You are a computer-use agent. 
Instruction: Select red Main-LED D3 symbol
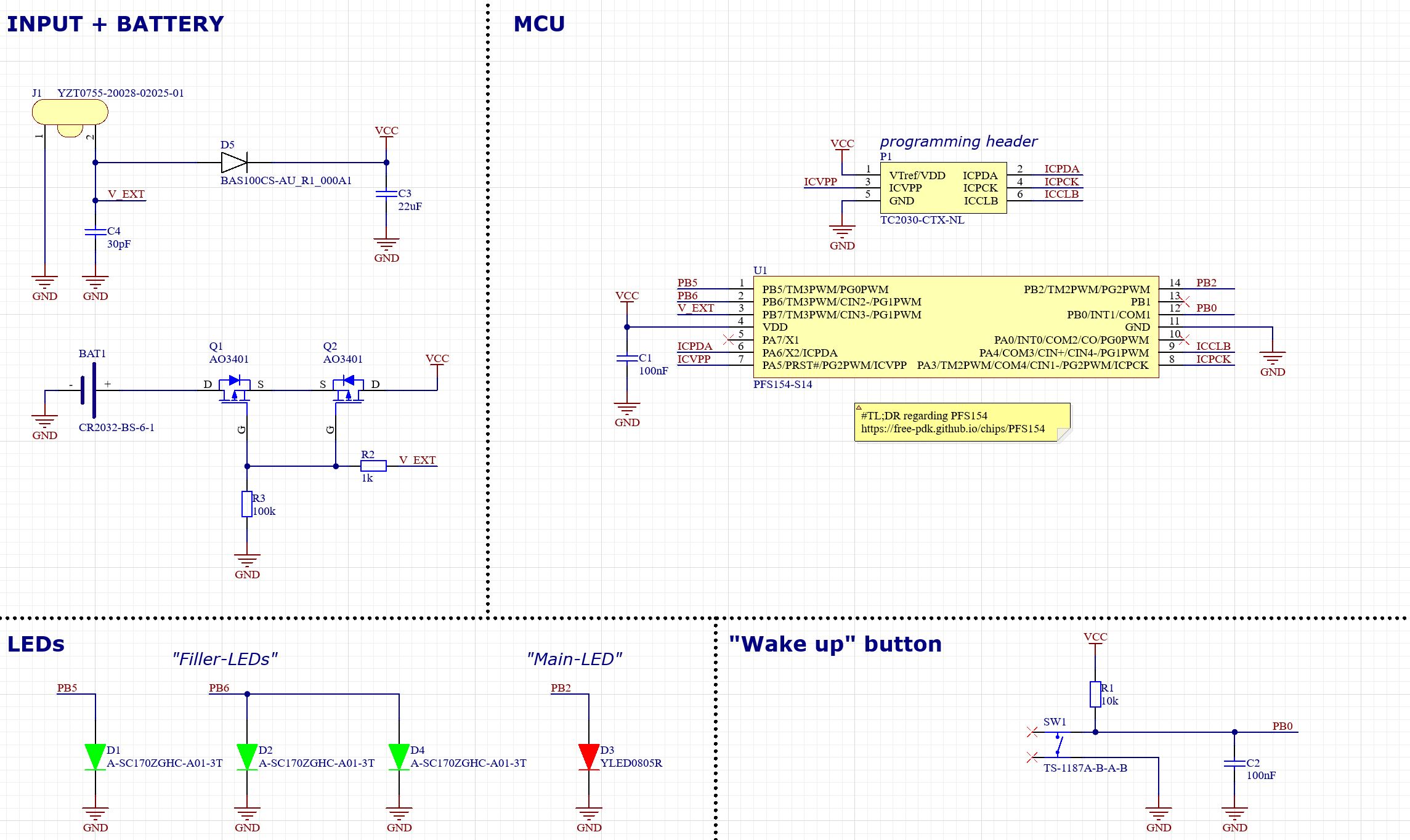[589, 757]
